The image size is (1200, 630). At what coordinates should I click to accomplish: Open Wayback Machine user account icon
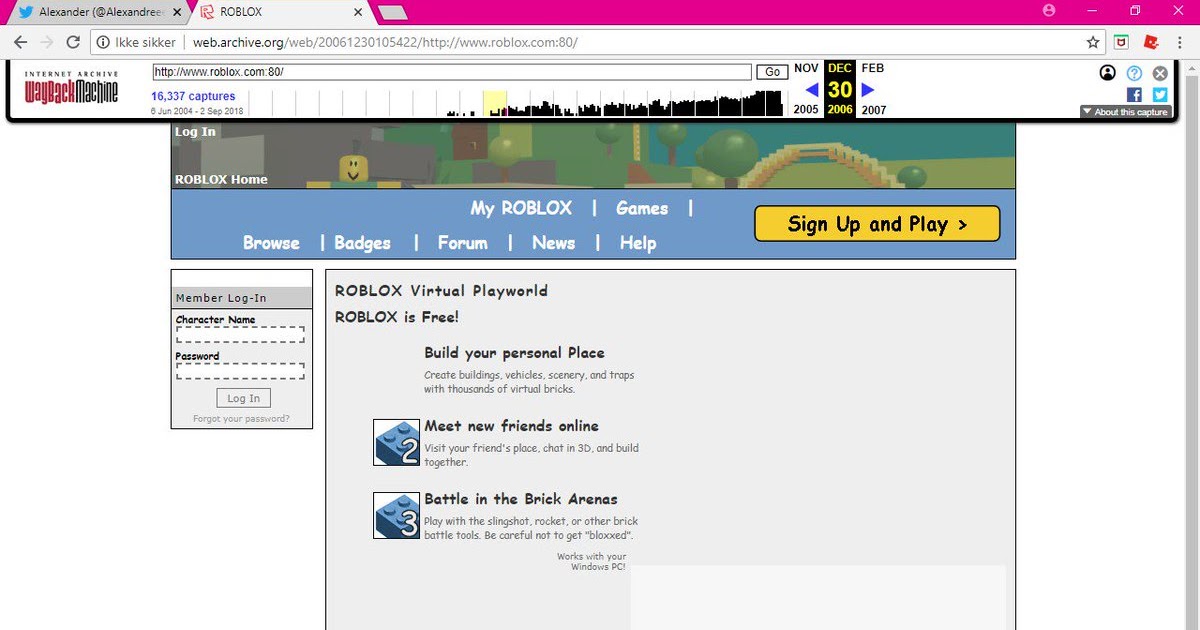1108,73
